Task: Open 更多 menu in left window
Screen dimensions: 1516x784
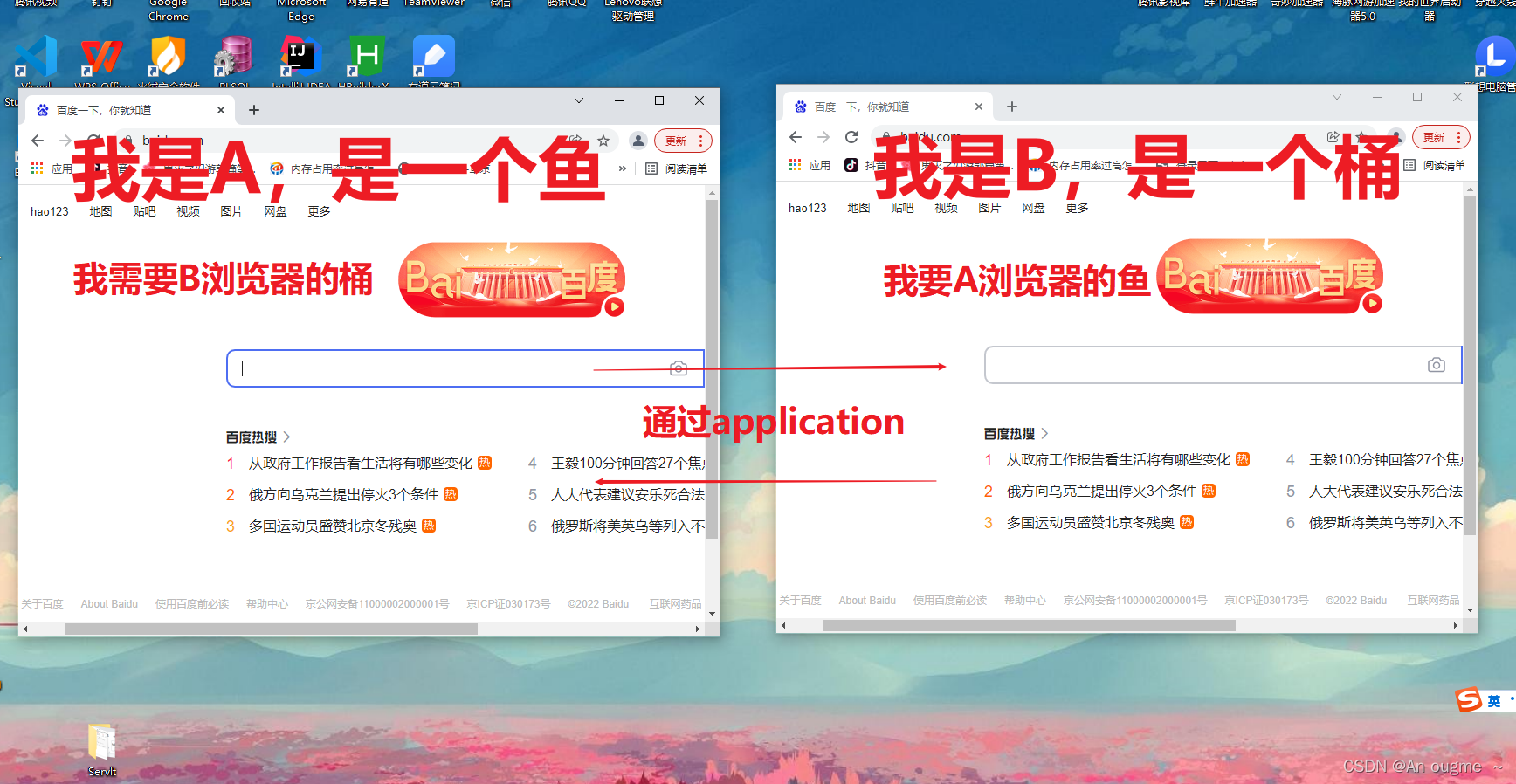Action: coord(319,211)
